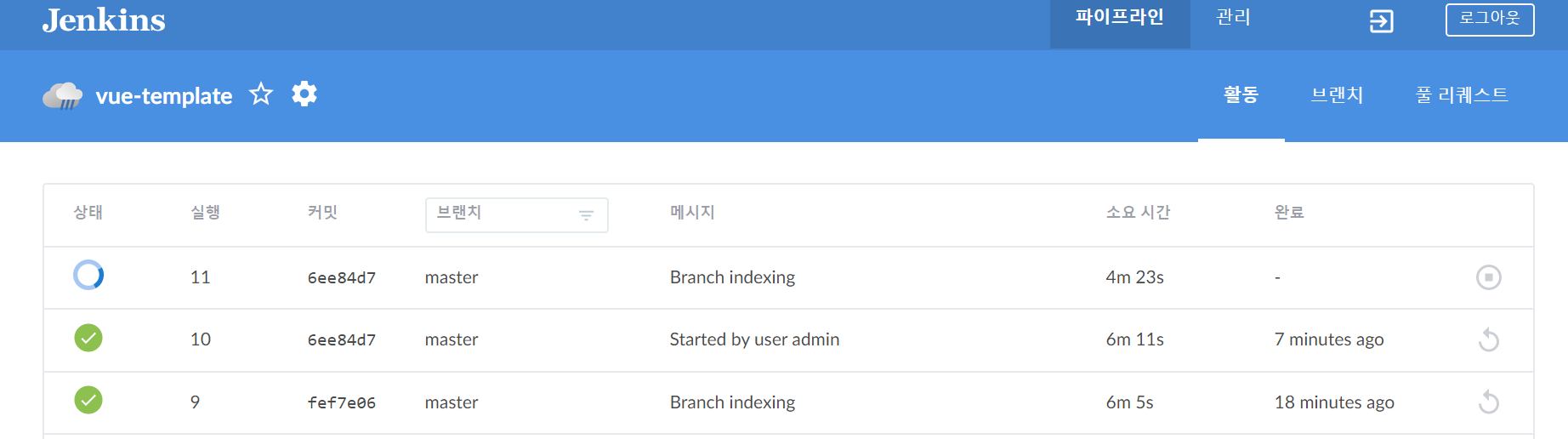Click duration 4m 23s
This screenshot has height=439, width=1568.
(1134, 277)
